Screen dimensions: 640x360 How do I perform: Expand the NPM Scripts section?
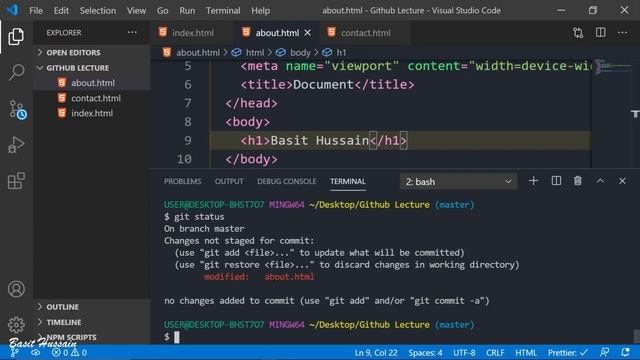(92, 337)
